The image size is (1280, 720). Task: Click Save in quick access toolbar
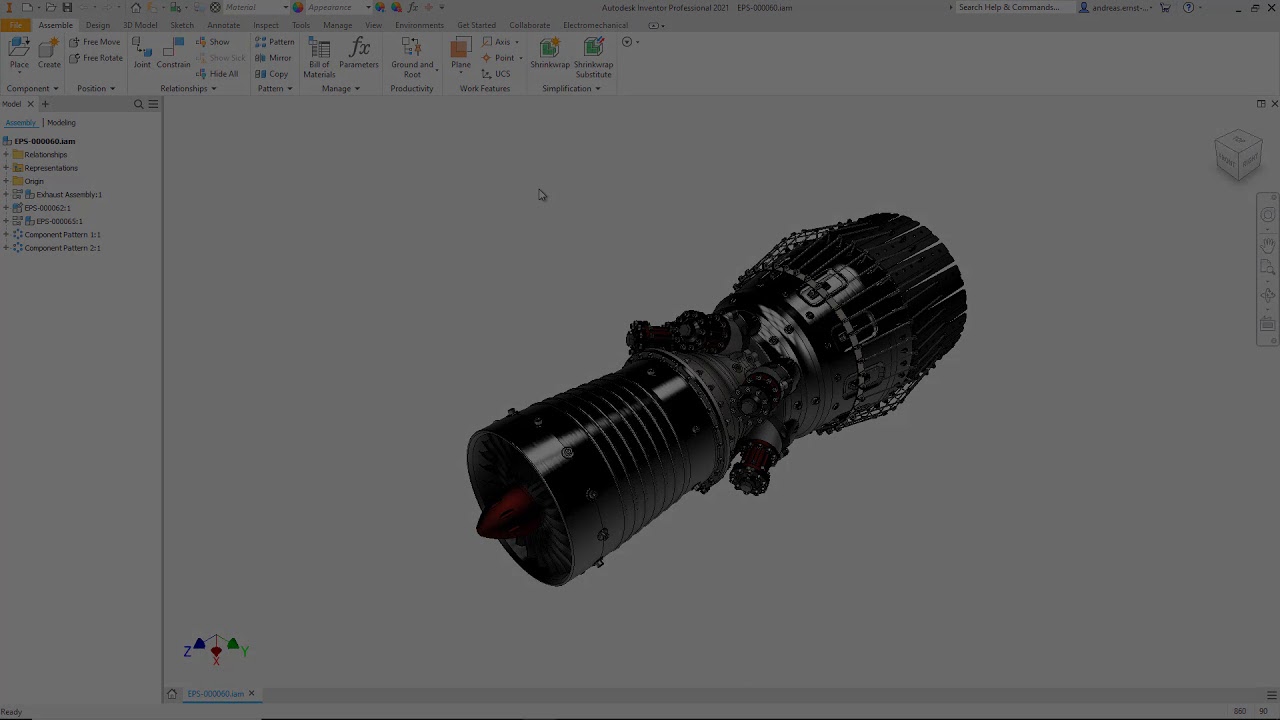click(x=67, y=7)
